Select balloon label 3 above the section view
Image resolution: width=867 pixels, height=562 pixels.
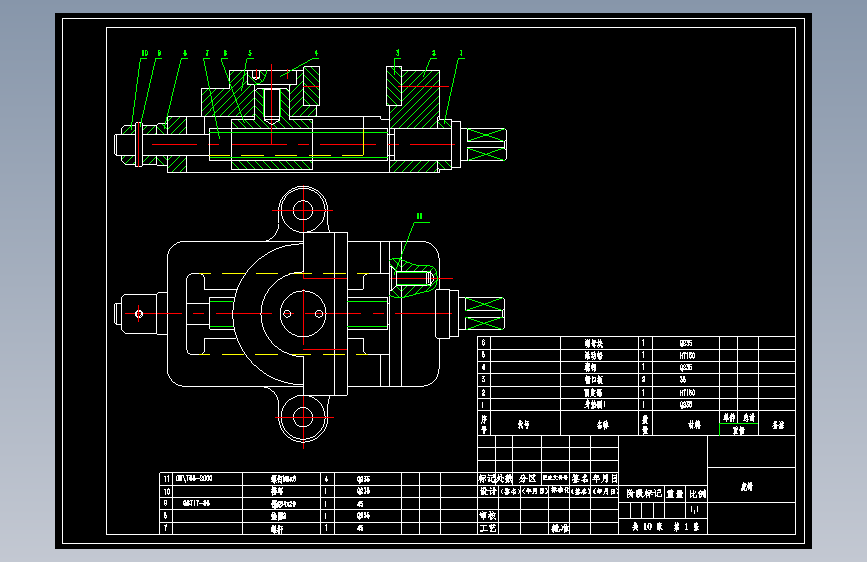coord(398,54)
